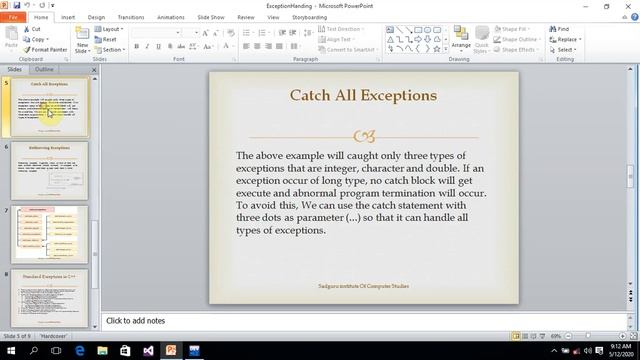This screenshot has width=640, height=360.
Task: Open font color picker
Action: click(228, 47)
